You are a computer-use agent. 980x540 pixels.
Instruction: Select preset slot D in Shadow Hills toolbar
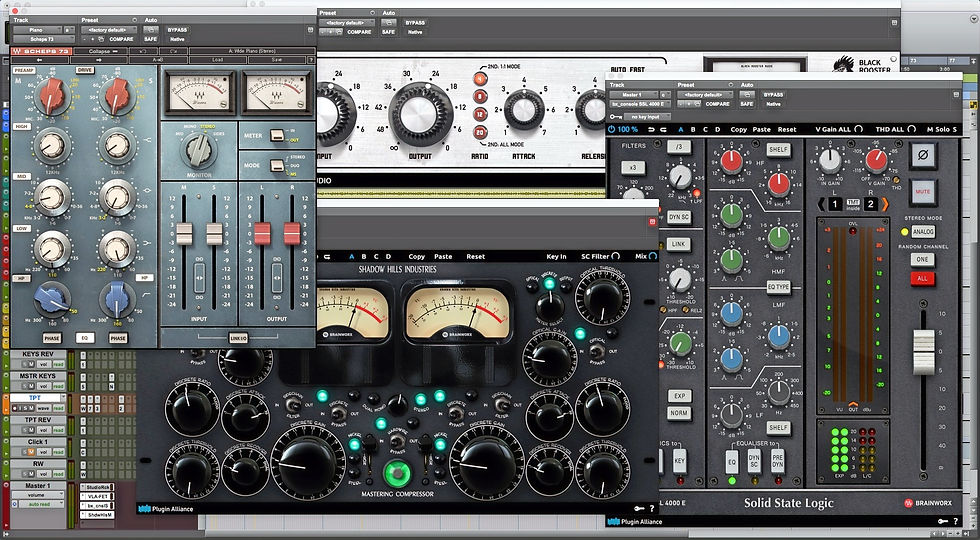(x=388, y=256)
